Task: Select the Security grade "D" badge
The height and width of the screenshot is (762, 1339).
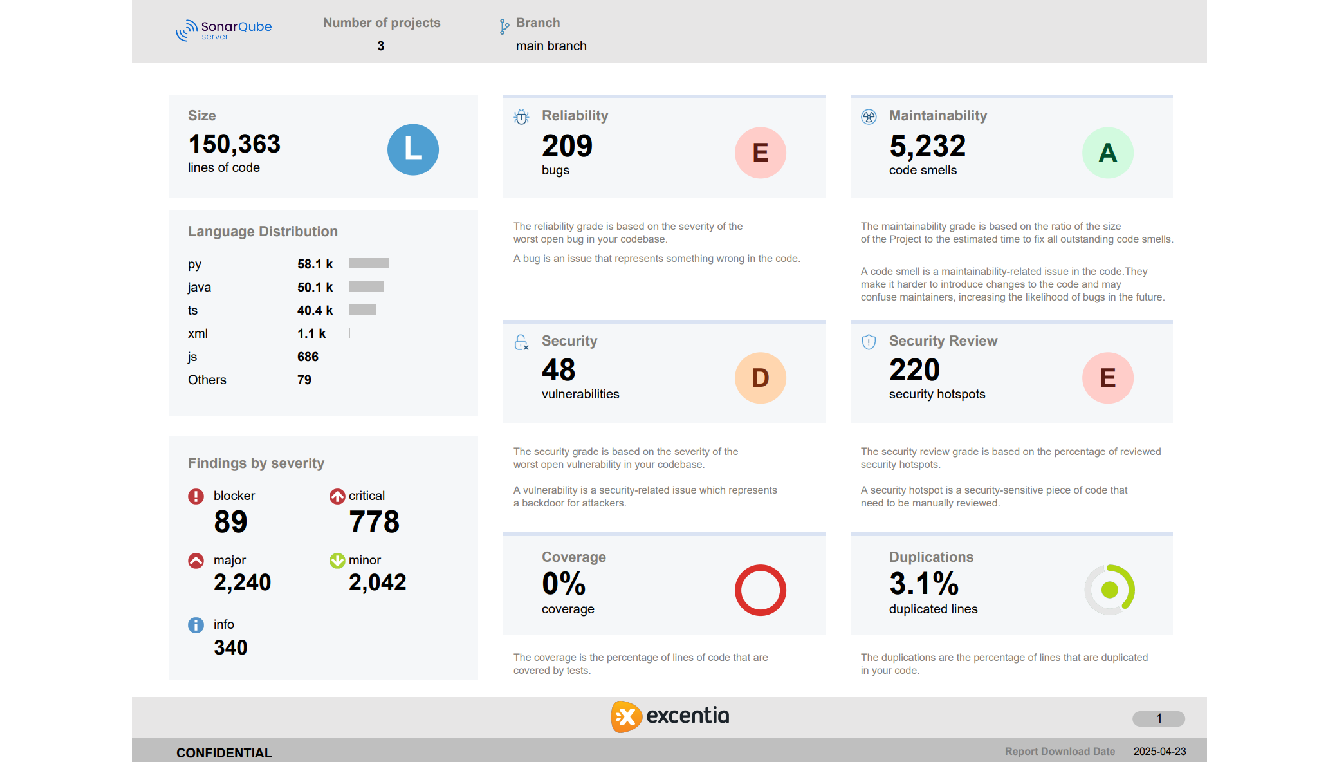Action: (760, 378)
